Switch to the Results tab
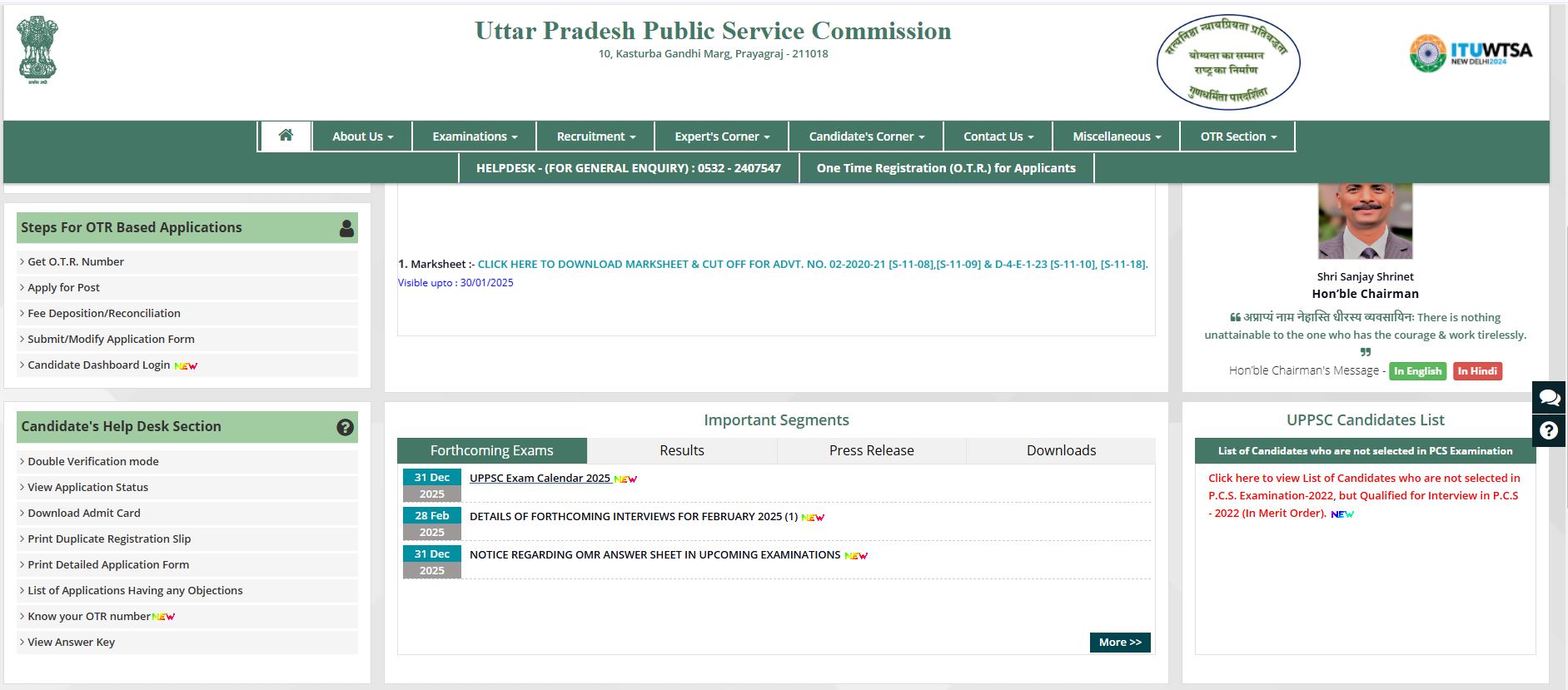The height and width of the screenshot is (690, 1568). click(x=682, y=450)
